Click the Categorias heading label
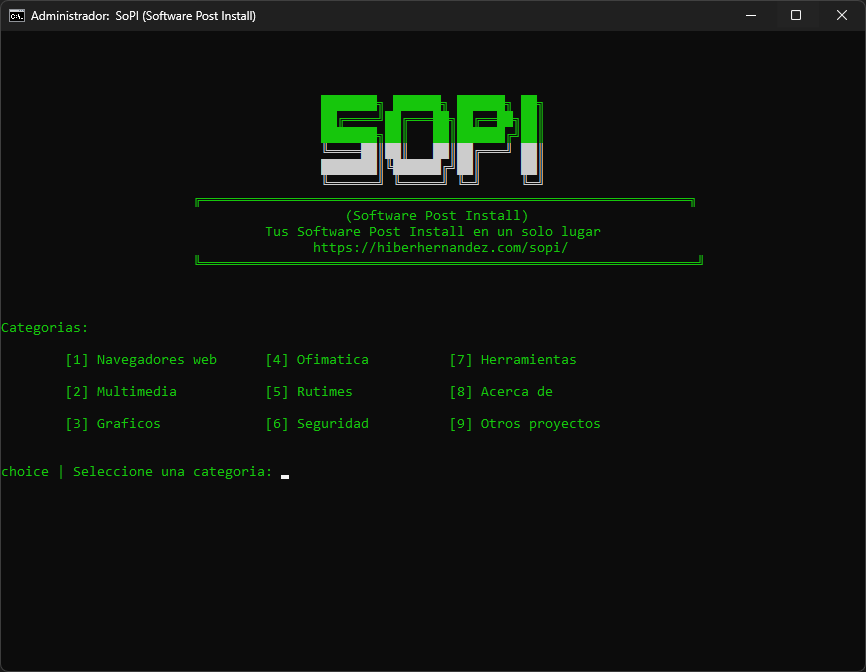Screen dimensions: 866x672 44,328
